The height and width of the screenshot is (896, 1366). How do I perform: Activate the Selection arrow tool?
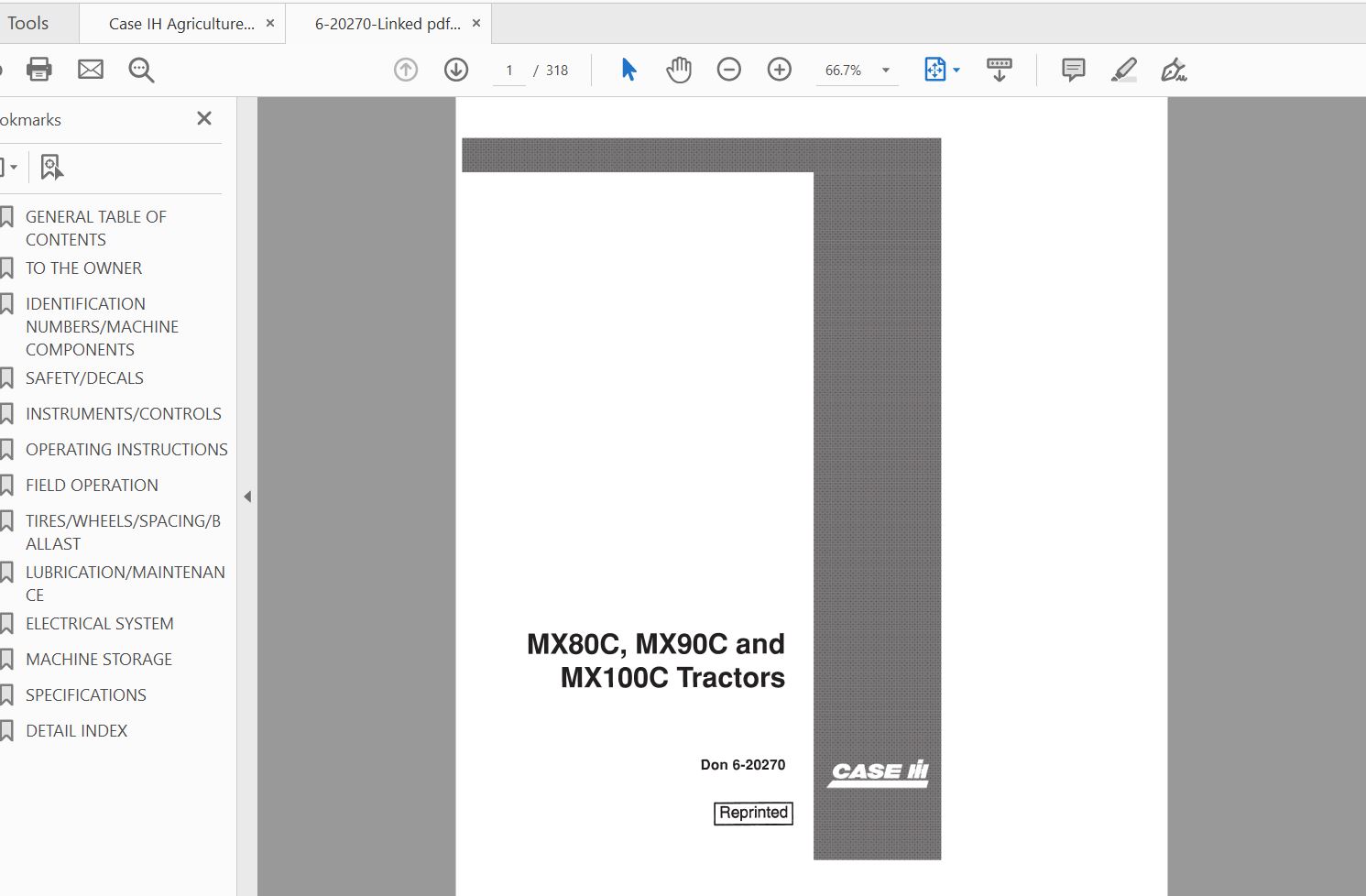tap(628, 70)
